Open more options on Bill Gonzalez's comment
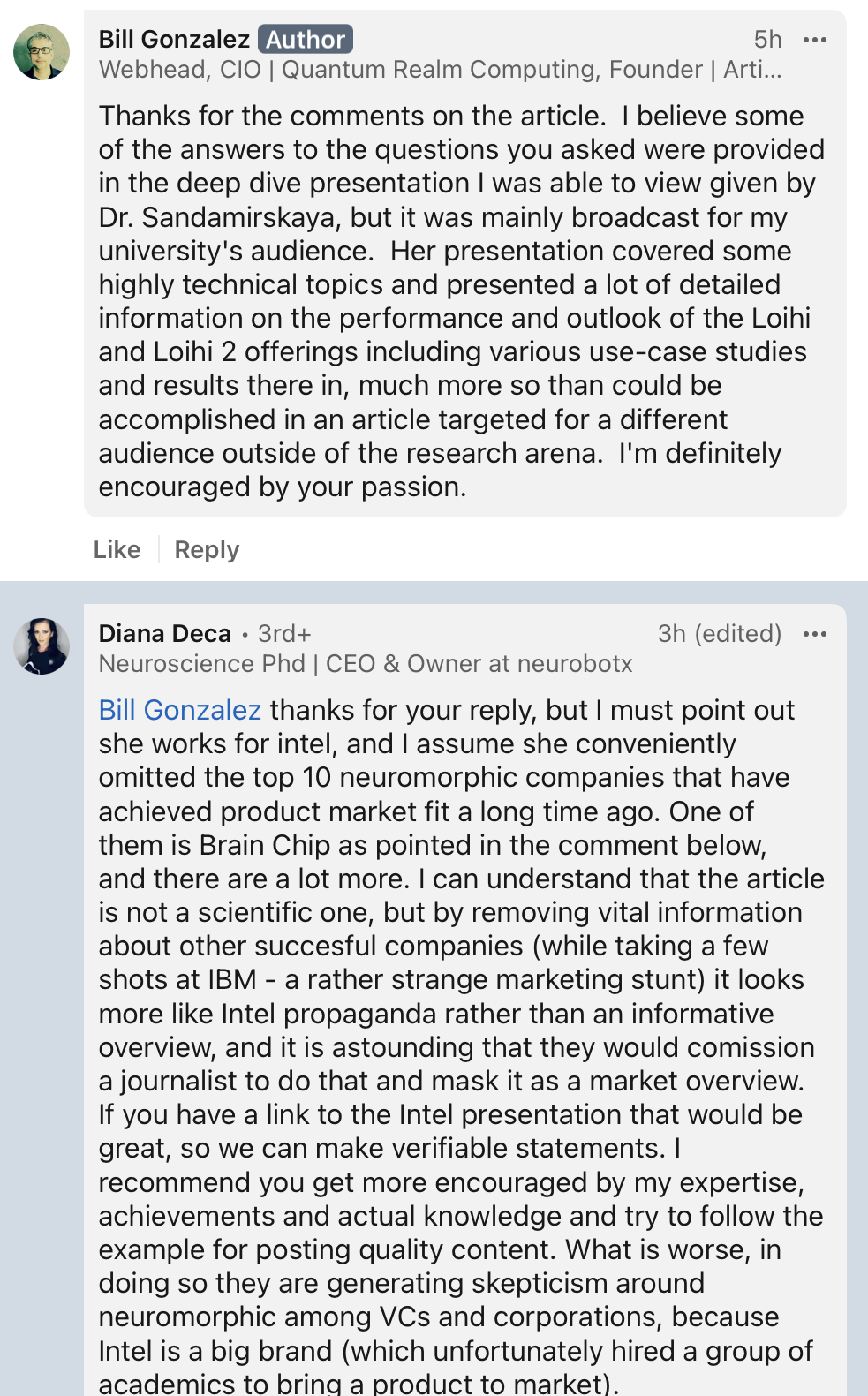 coord(814,40)
